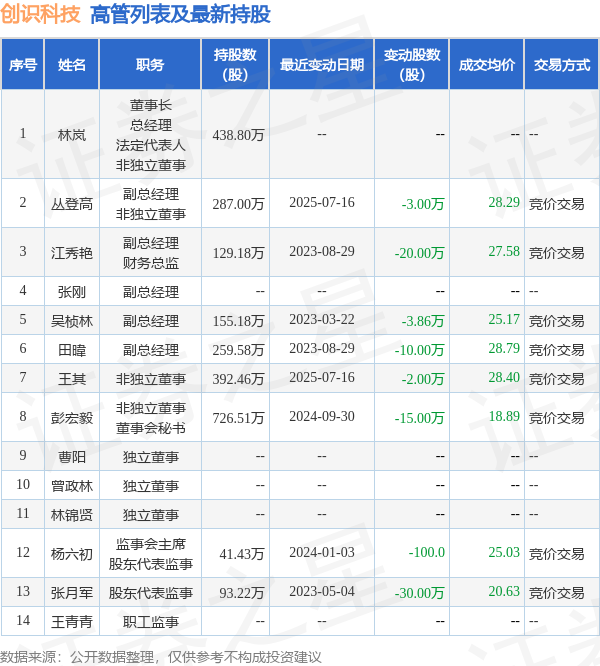Click the name 张刚
Image resolution: width=600 pixels, height=666 pixels.
pyautogui.click(x=72, y=292)
